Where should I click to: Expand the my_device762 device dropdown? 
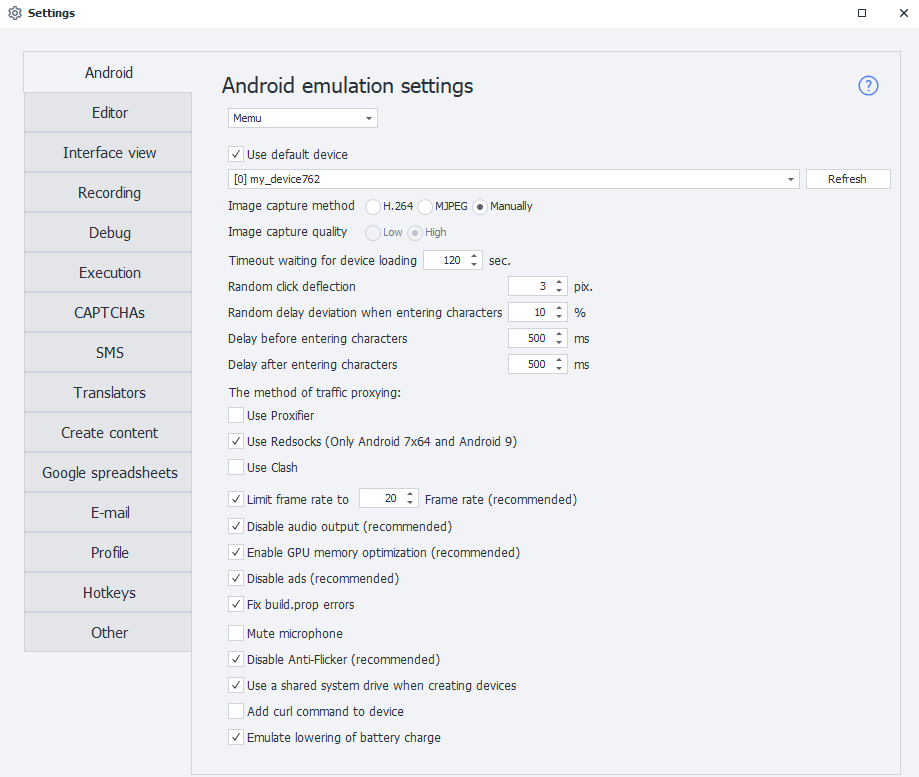pos(792,179)
